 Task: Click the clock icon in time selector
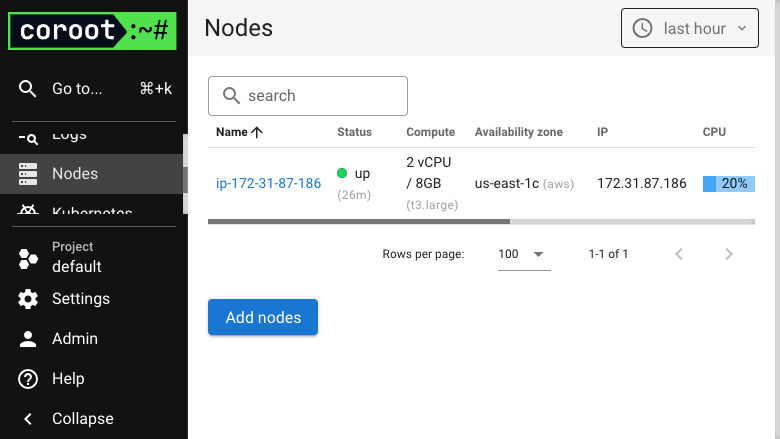coord(642,28)
